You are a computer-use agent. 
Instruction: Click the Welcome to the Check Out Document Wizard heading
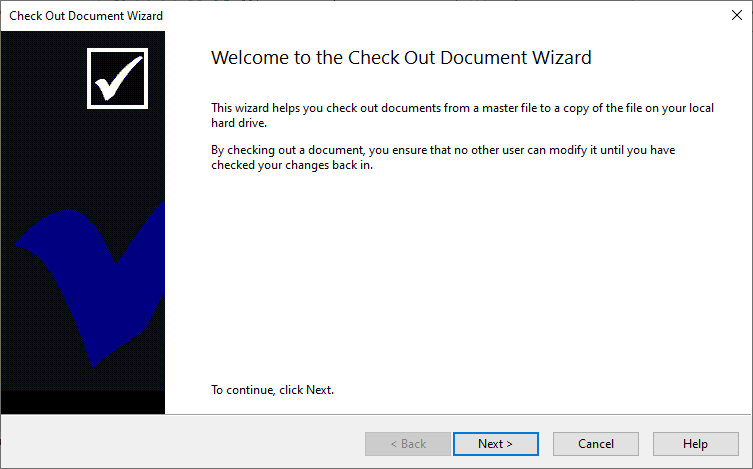point(401,58)
